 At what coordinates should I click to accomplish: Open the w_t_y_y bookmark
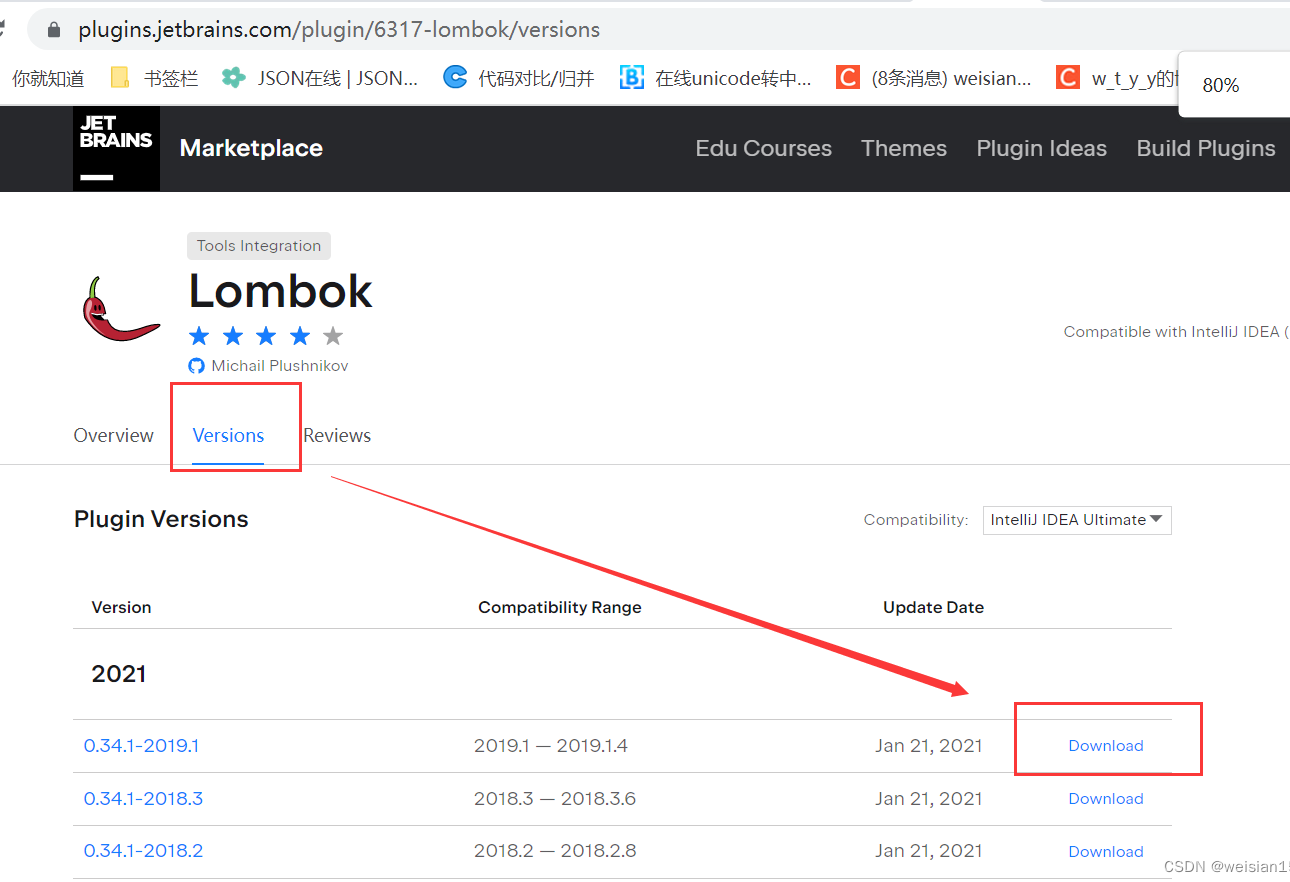click(1117, 77)
